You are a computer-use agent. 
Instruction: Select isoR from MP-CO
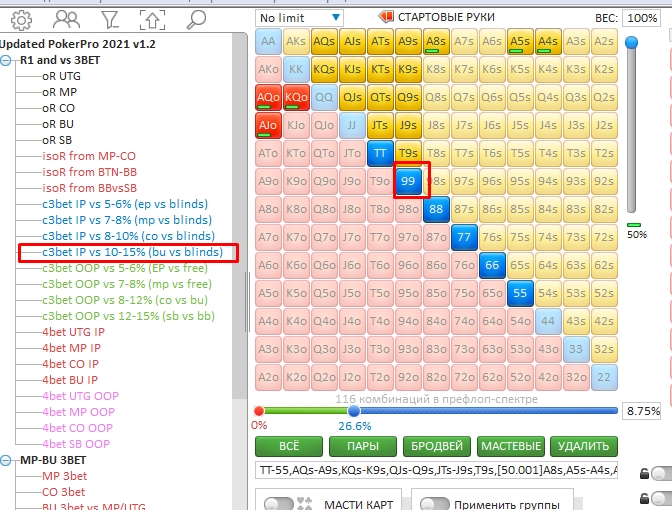pyautogui.click(x=89, y=156)
